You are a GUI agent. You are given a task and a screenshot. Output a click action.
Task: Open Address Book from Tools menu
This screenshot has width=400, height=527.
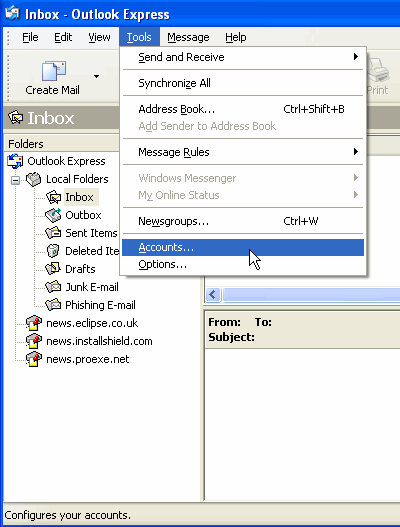(x=243, y=109)
